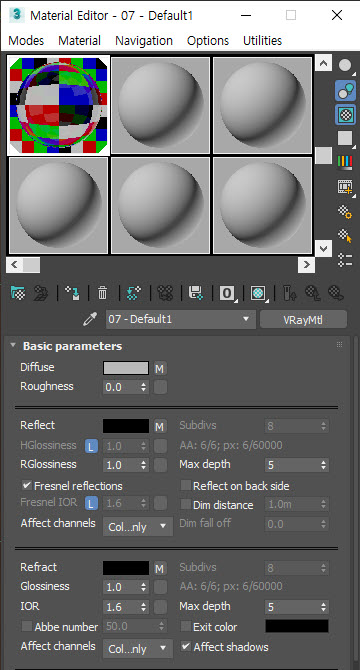Click the trash can Reset Material icon
Image resolution: width=360 pixels, height=670 pixels.
click(x=102, y=293)
